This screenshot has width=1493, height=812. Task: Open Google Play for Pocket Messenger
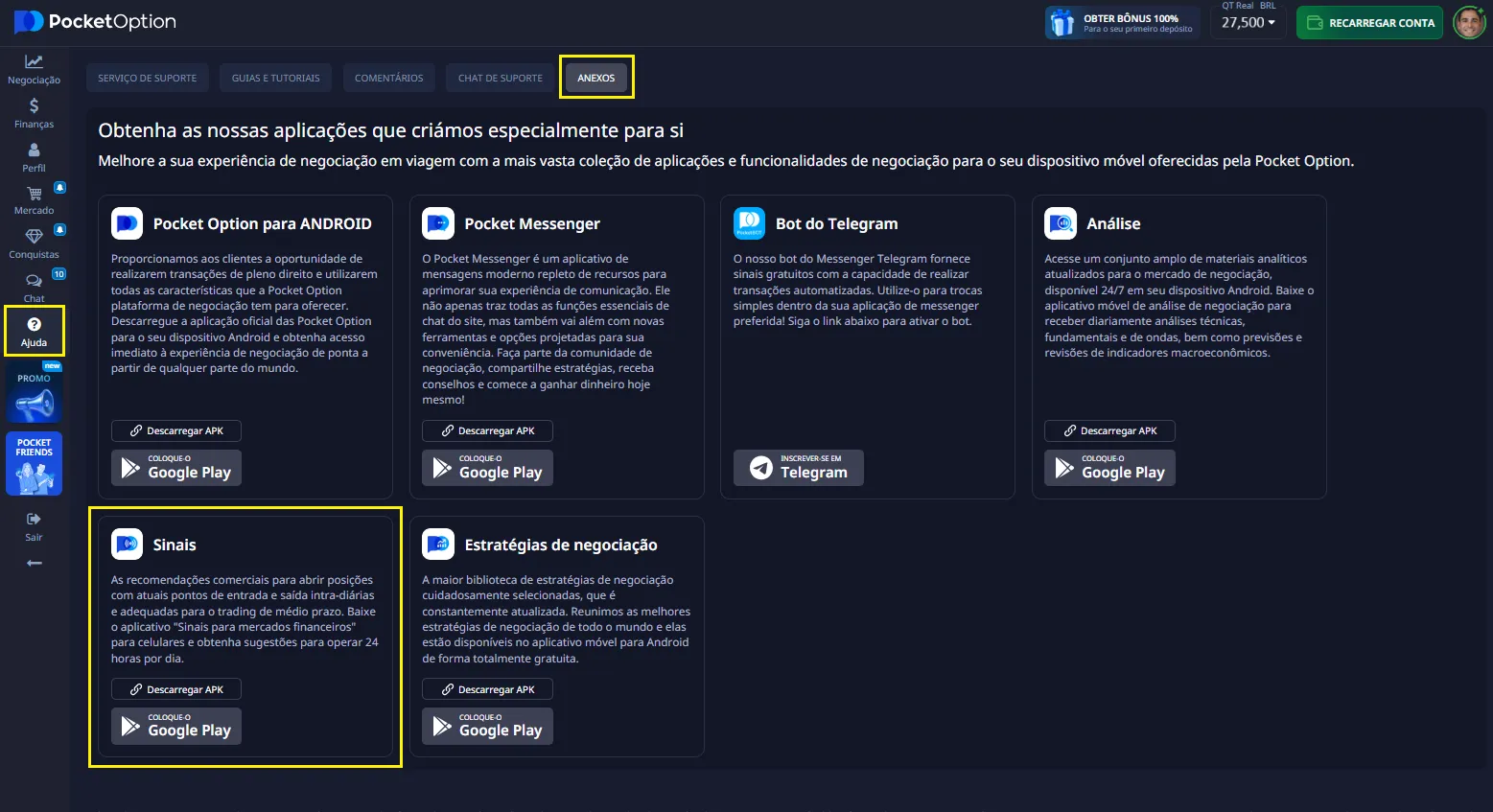(x=487, y=468)
